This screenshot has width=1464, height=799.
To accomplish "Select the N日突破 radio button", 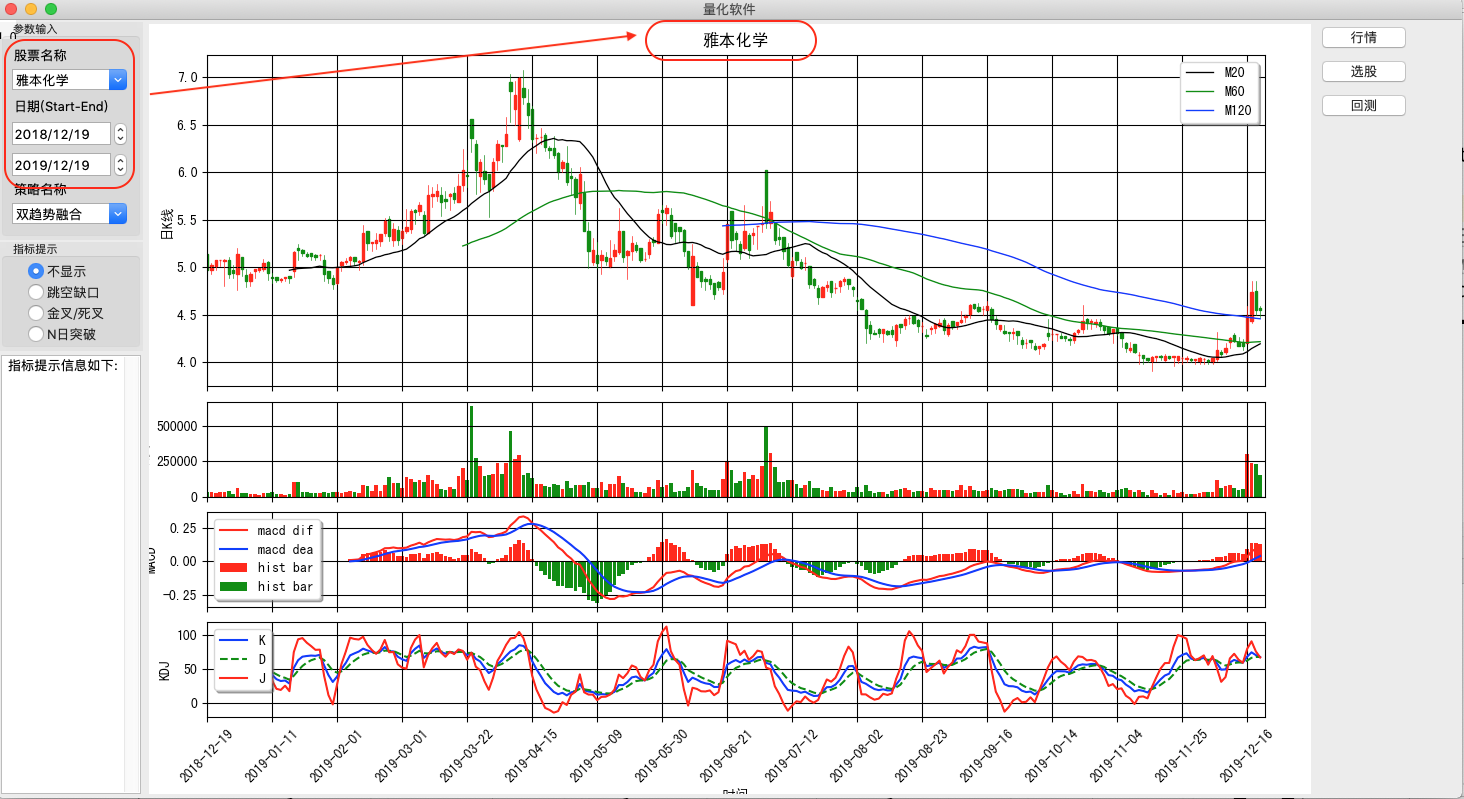I will [x=62, y=334].
